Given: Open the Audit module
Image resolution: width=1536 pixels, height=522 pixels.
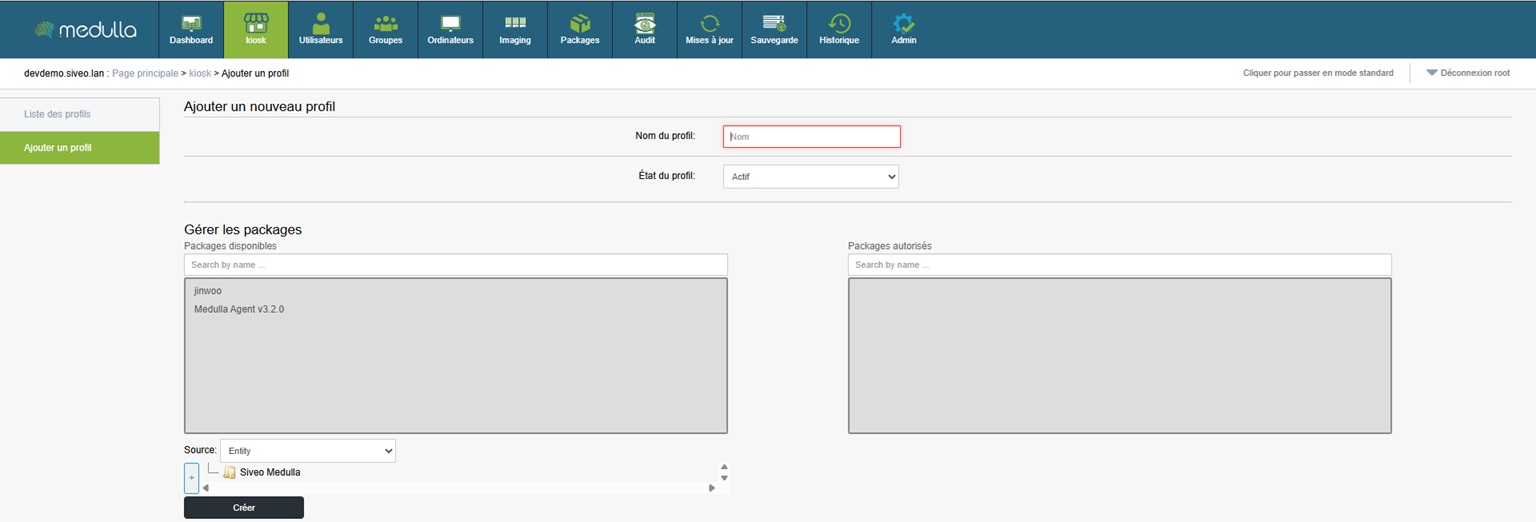Looking at the screenshot, I should (x=645, y=30).
